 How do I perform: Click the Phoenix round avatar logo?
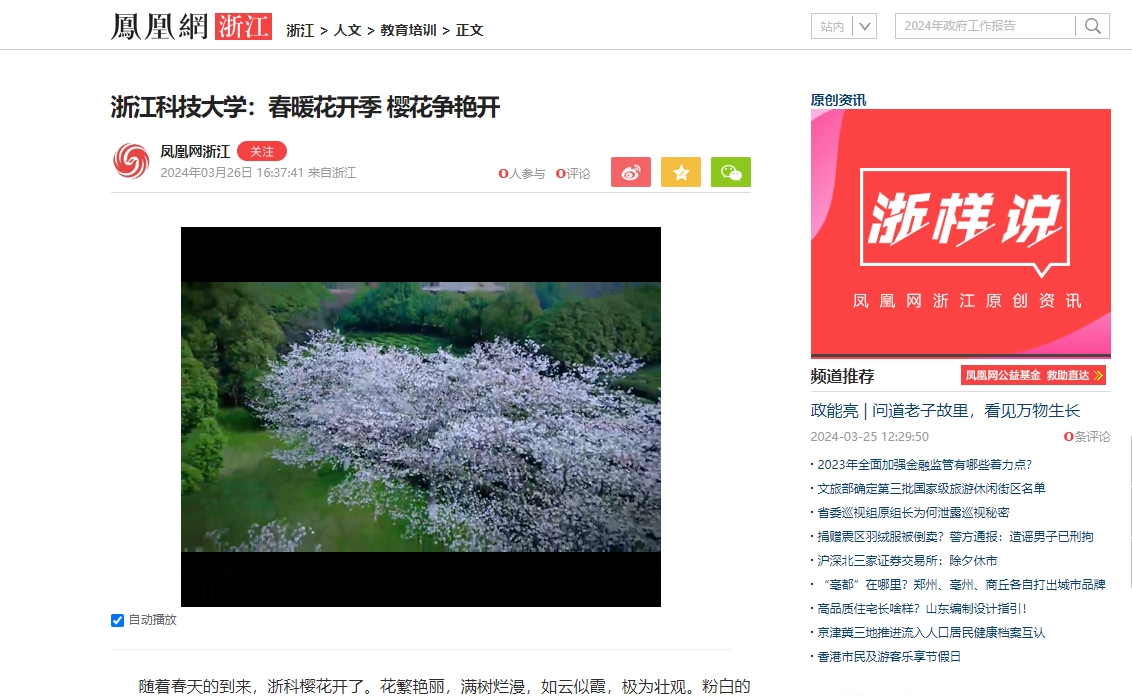coord(130,161)
